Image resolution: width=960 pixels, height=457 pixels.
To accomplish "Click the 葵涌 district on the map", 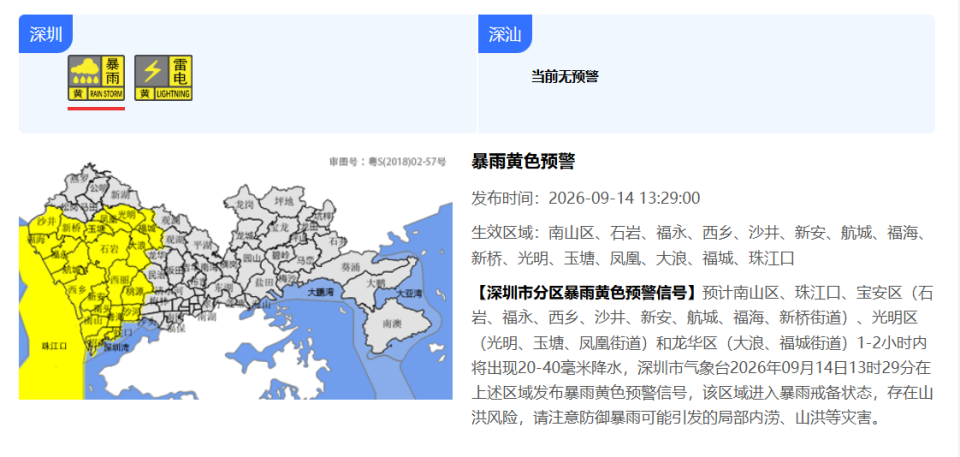I will pos(351,267).
